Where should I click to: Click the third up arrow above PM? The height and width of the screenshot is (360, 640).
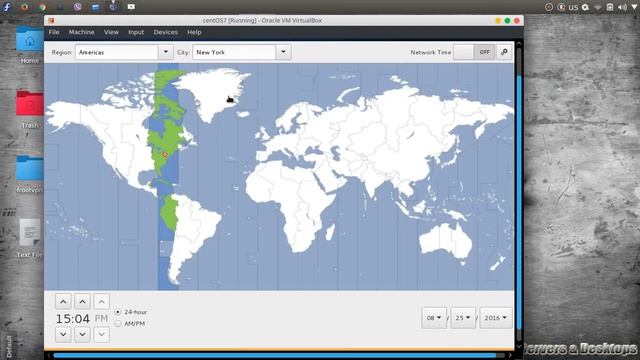(x=102, y=302)
